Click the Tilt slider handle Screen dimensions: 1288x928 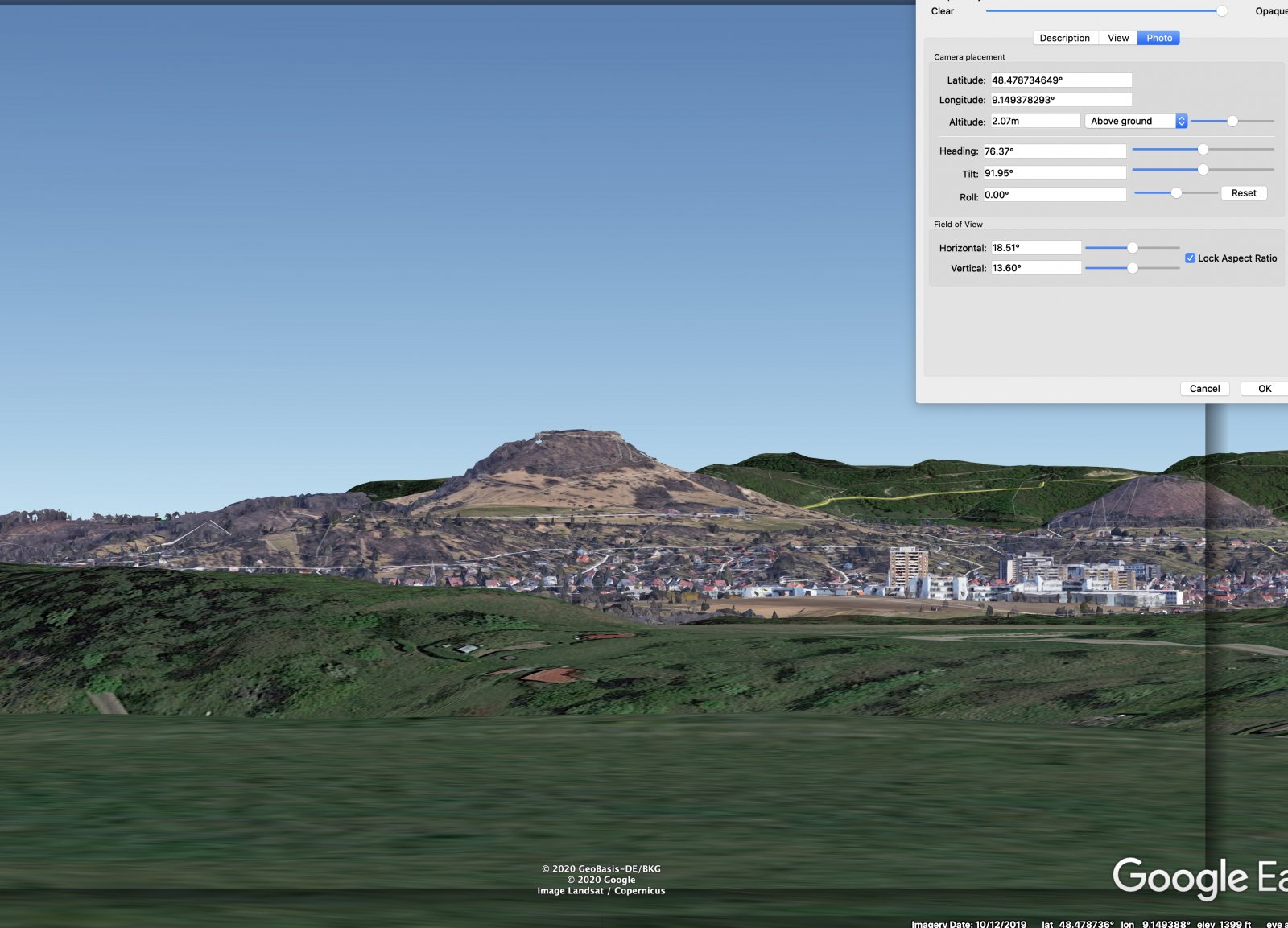(x=1203, y=170)
